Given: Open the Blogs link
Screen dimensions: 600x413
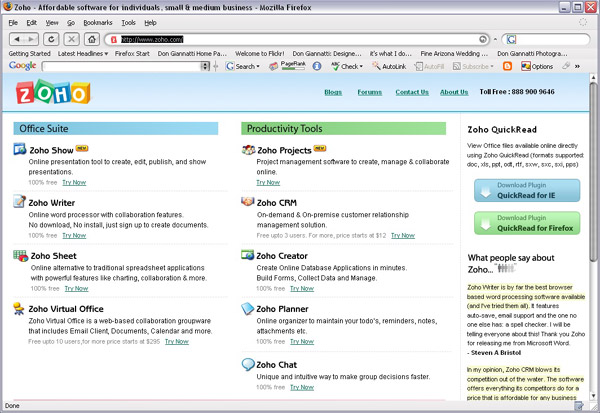Looking at the screenshot, I should coord(333,92).
